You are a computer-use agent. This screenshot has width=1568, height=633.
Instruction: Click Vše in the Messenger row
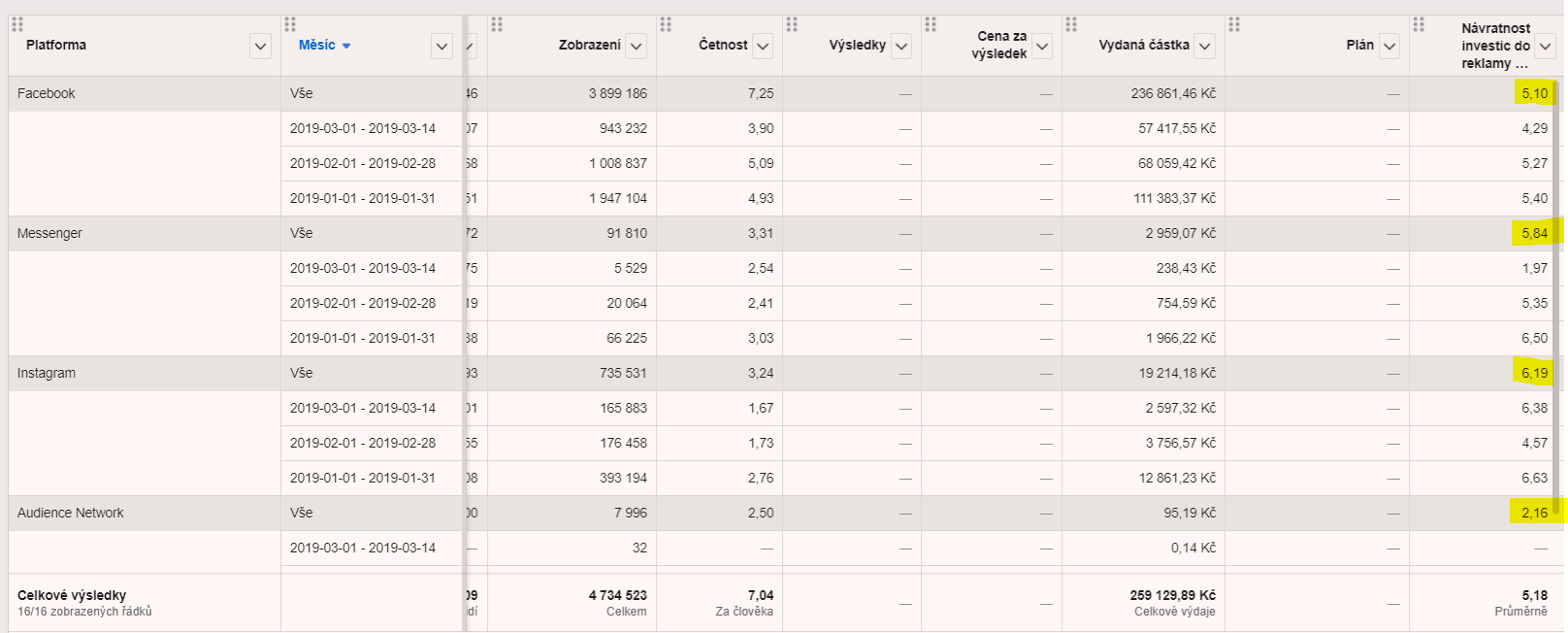click(x=302, y=233)
